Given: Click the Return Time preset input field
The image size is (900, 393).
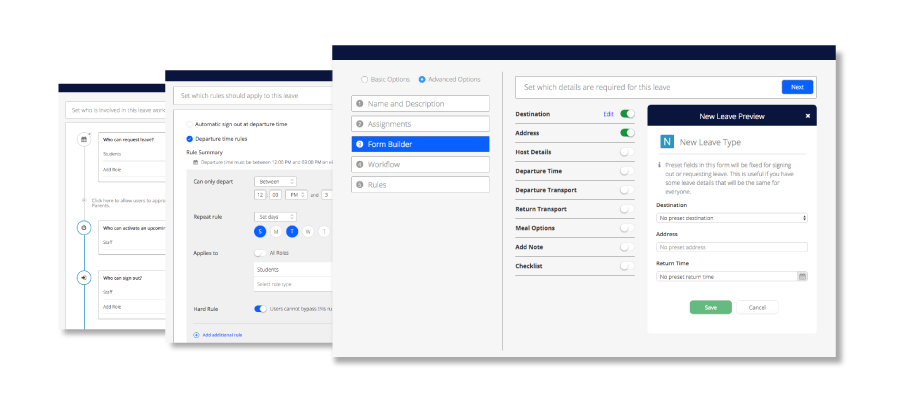Looking at the screenshot, I should tap(727, 277).
